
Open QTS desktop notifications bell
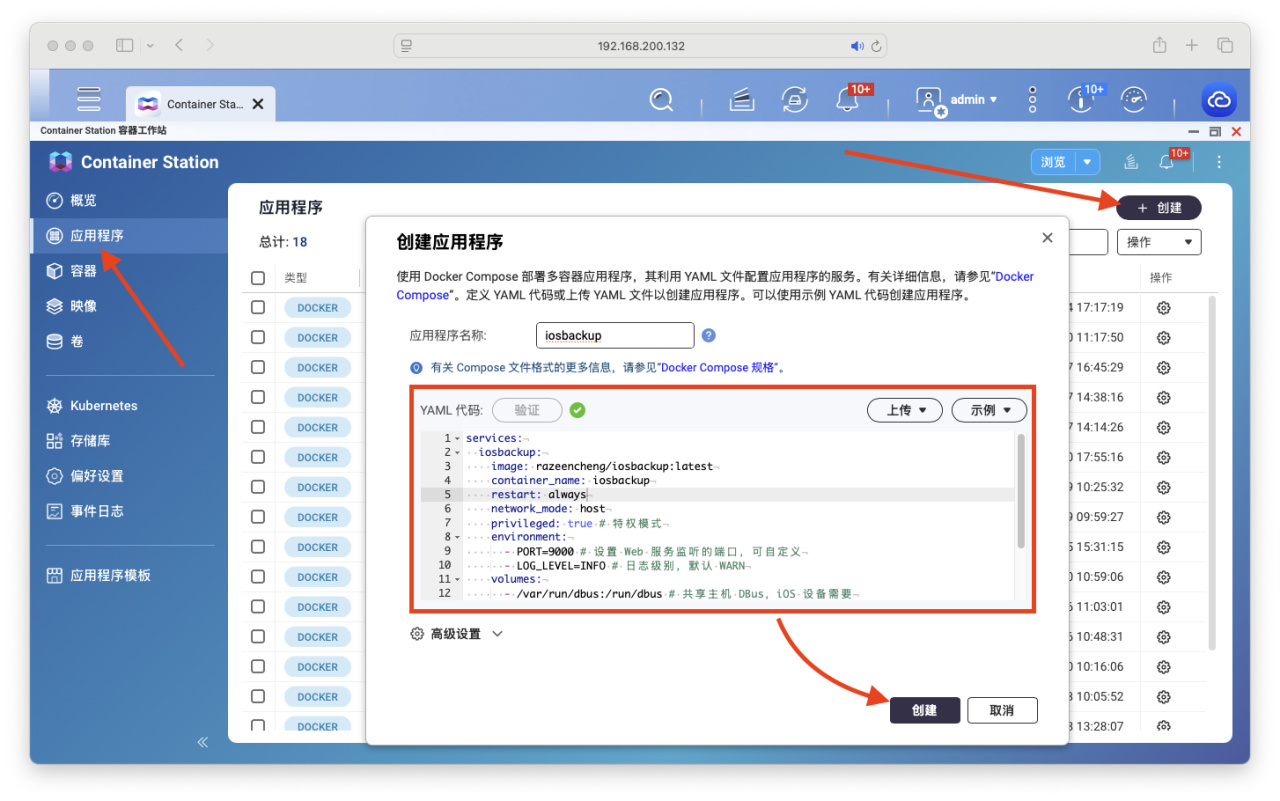848,99
